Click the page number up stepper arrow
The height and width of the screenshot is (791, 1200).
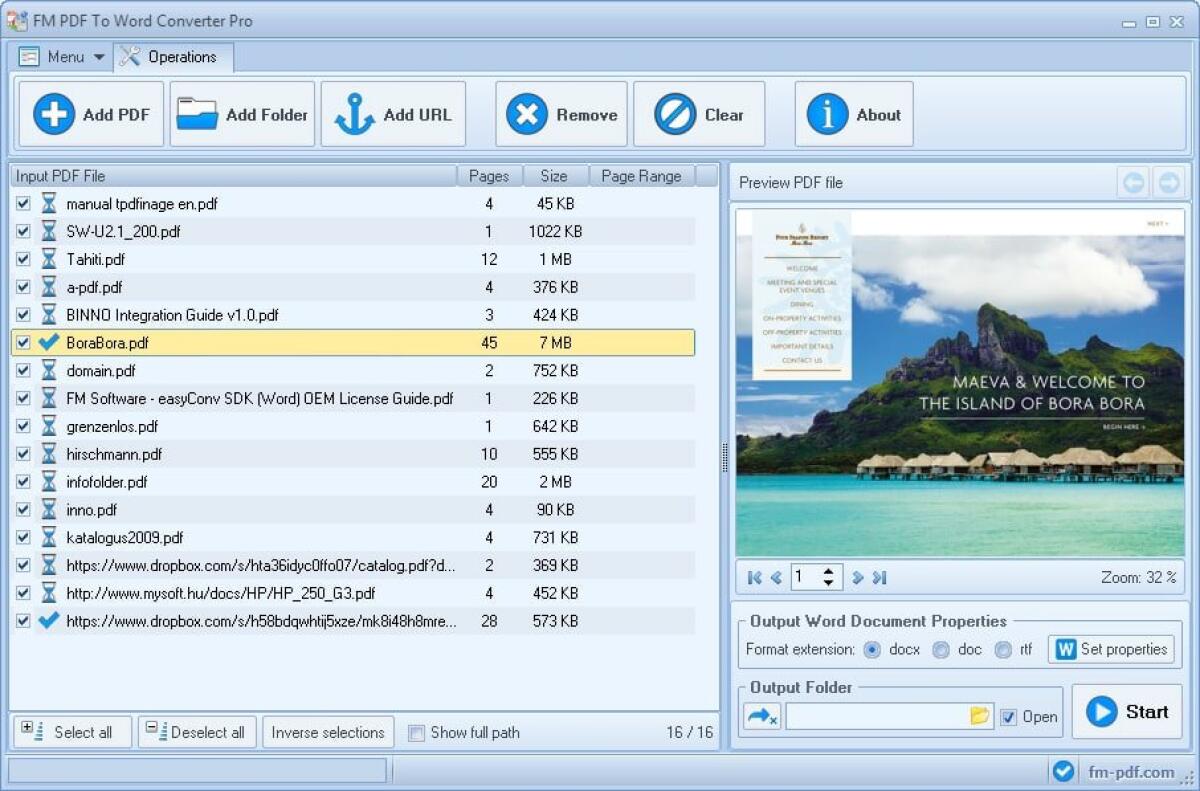[830, 571]
